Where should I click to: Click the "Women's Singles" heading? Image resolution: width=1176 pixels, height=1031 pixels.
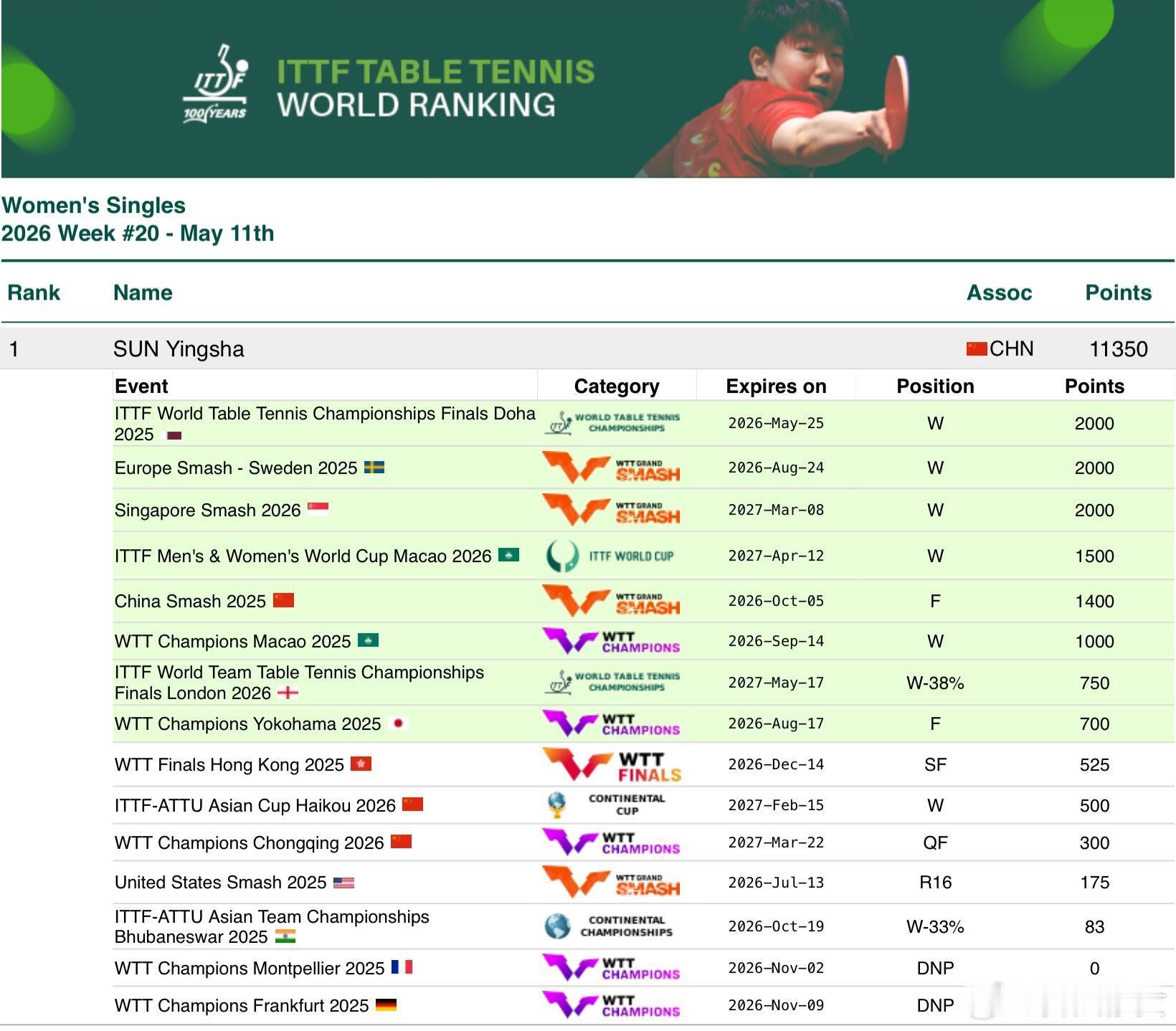point(93,205)
